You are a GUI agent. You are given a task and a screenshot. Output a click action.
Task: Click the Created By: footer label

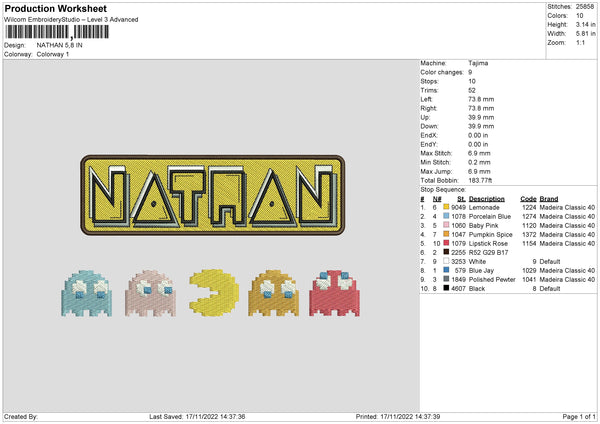(x=21, y=416)
